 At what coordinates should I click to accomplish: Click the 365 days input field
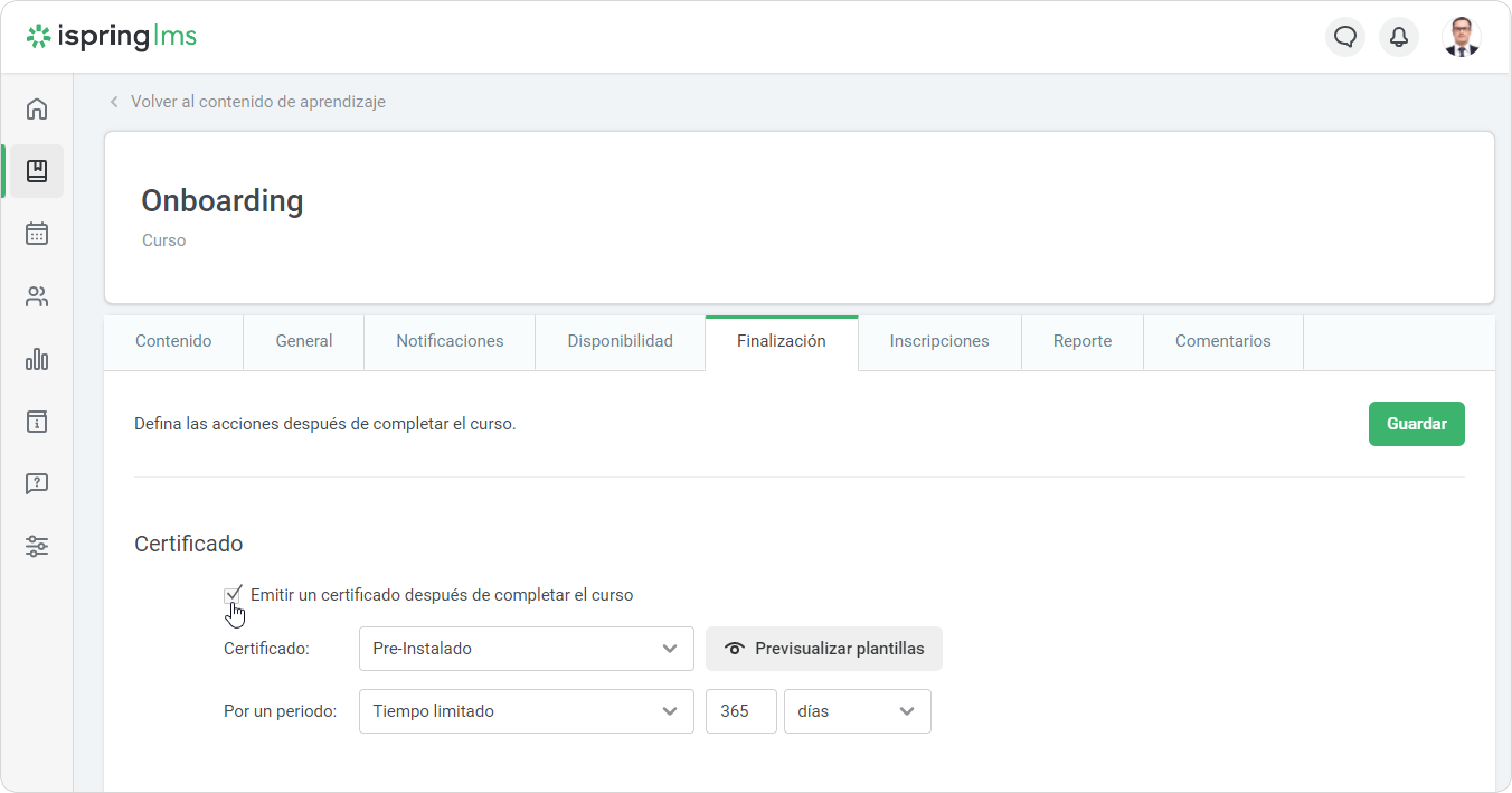coord(741,711)
